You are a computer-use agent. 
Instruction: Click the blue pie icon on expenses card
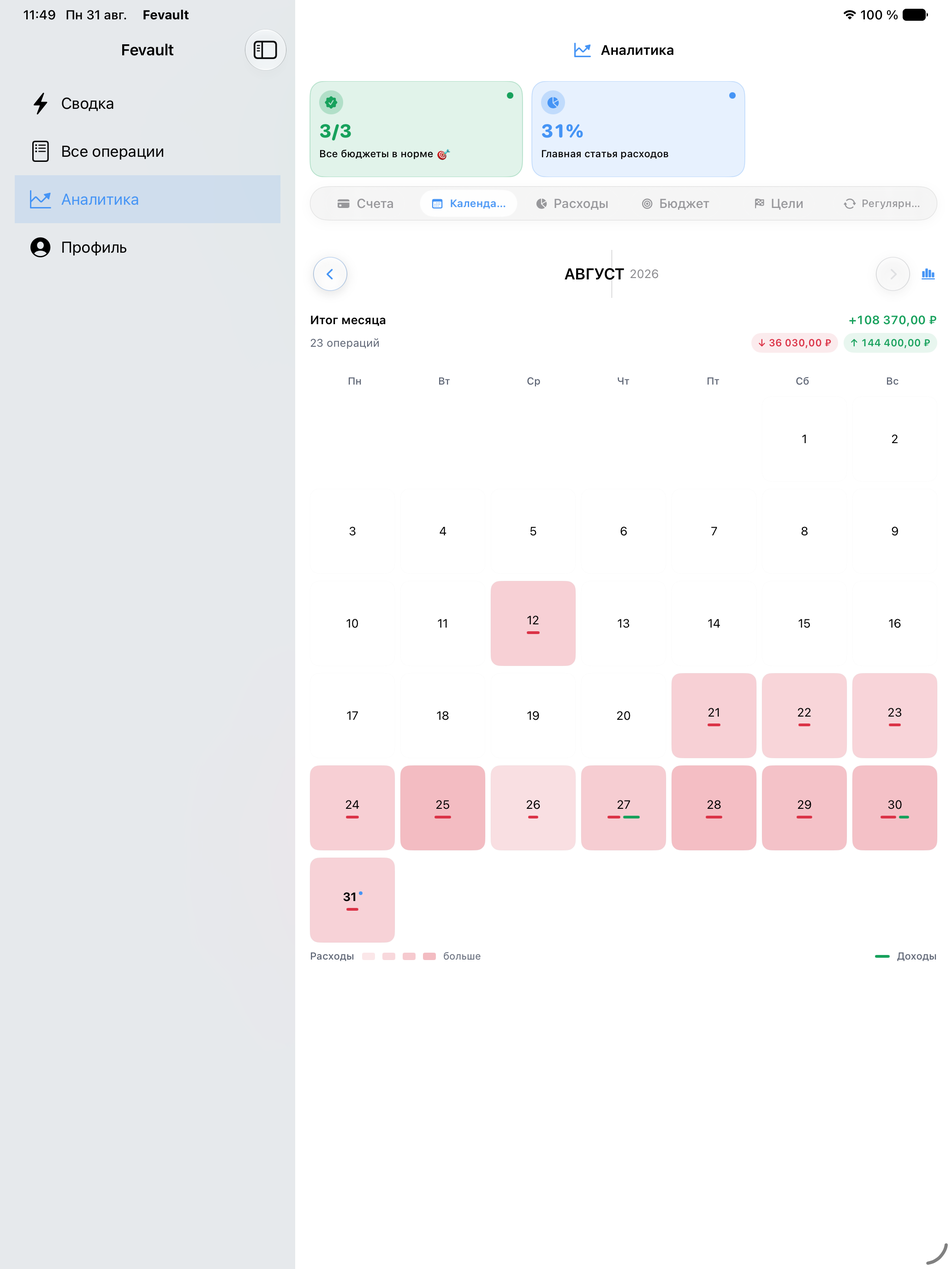click(553, 102)
